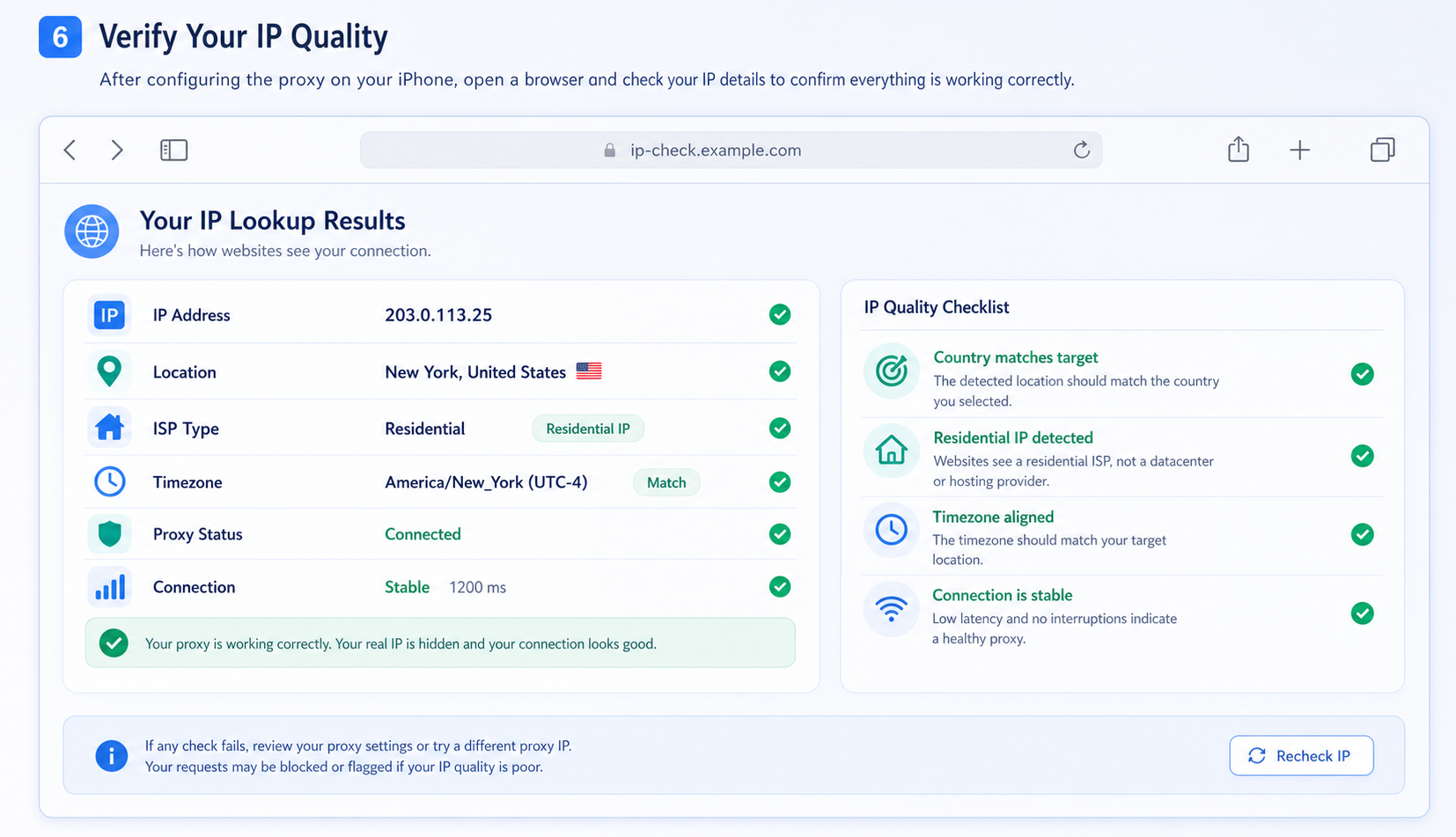Click the green check on Location row
The image size is (1456, 837).
(780, 371)
